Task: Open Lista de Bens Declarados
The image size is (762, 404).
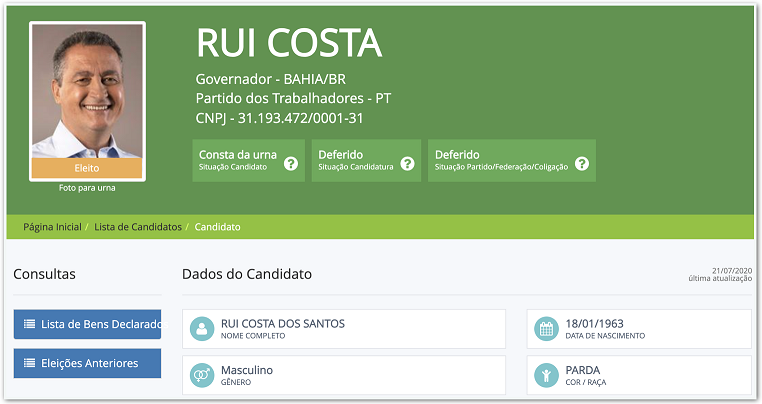Action: point(87,324)
